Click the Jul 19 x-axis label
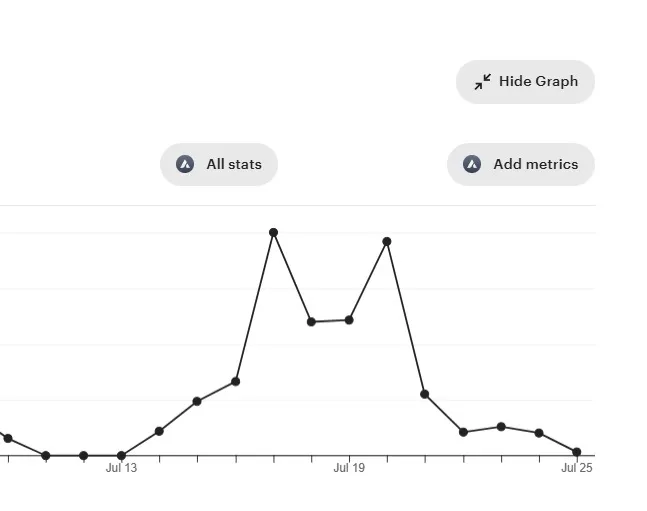 pyautogui.click(x=349, y=468)
